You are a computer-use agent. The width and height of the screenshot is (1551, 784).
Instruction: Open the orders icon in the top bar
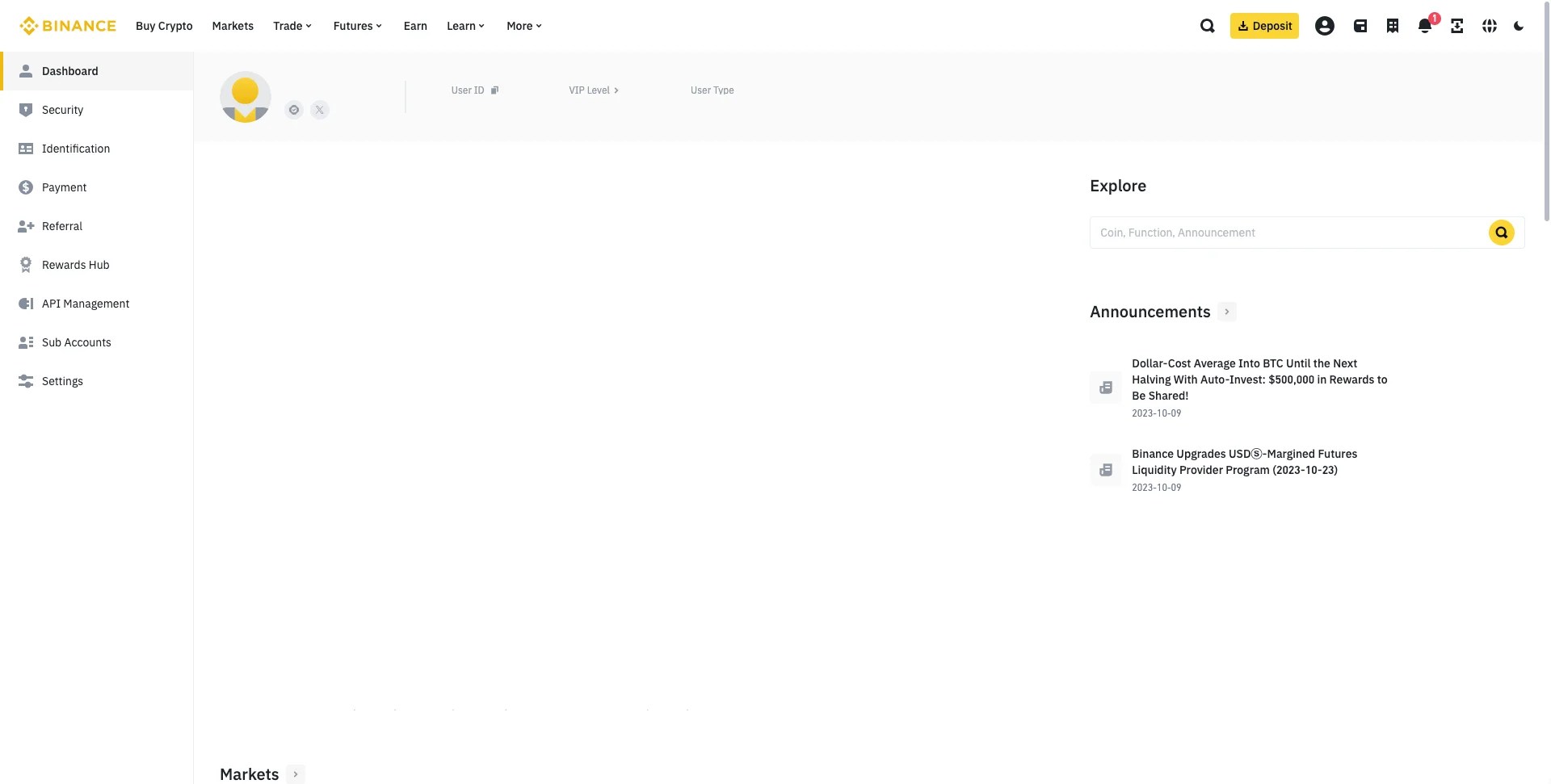1393,25
